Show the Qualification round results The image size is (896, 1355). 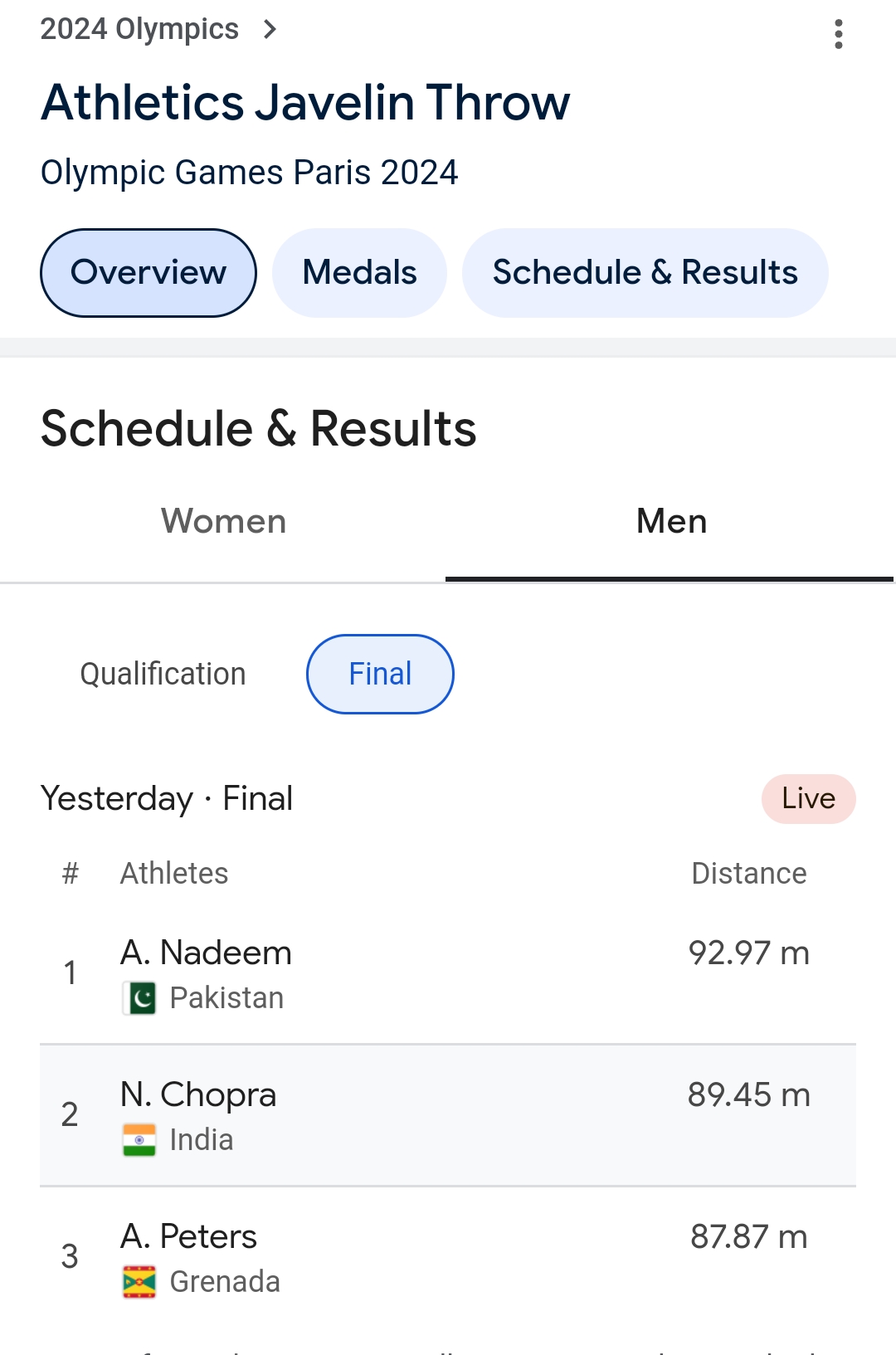163,675
